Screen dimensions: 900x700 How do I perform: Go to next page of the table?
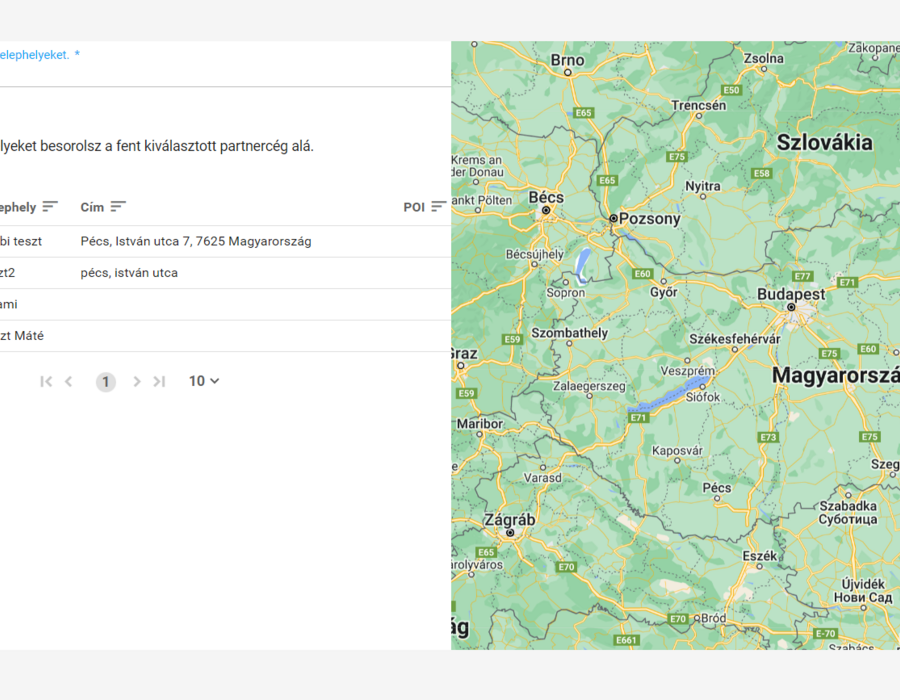[x=137, y=382]
